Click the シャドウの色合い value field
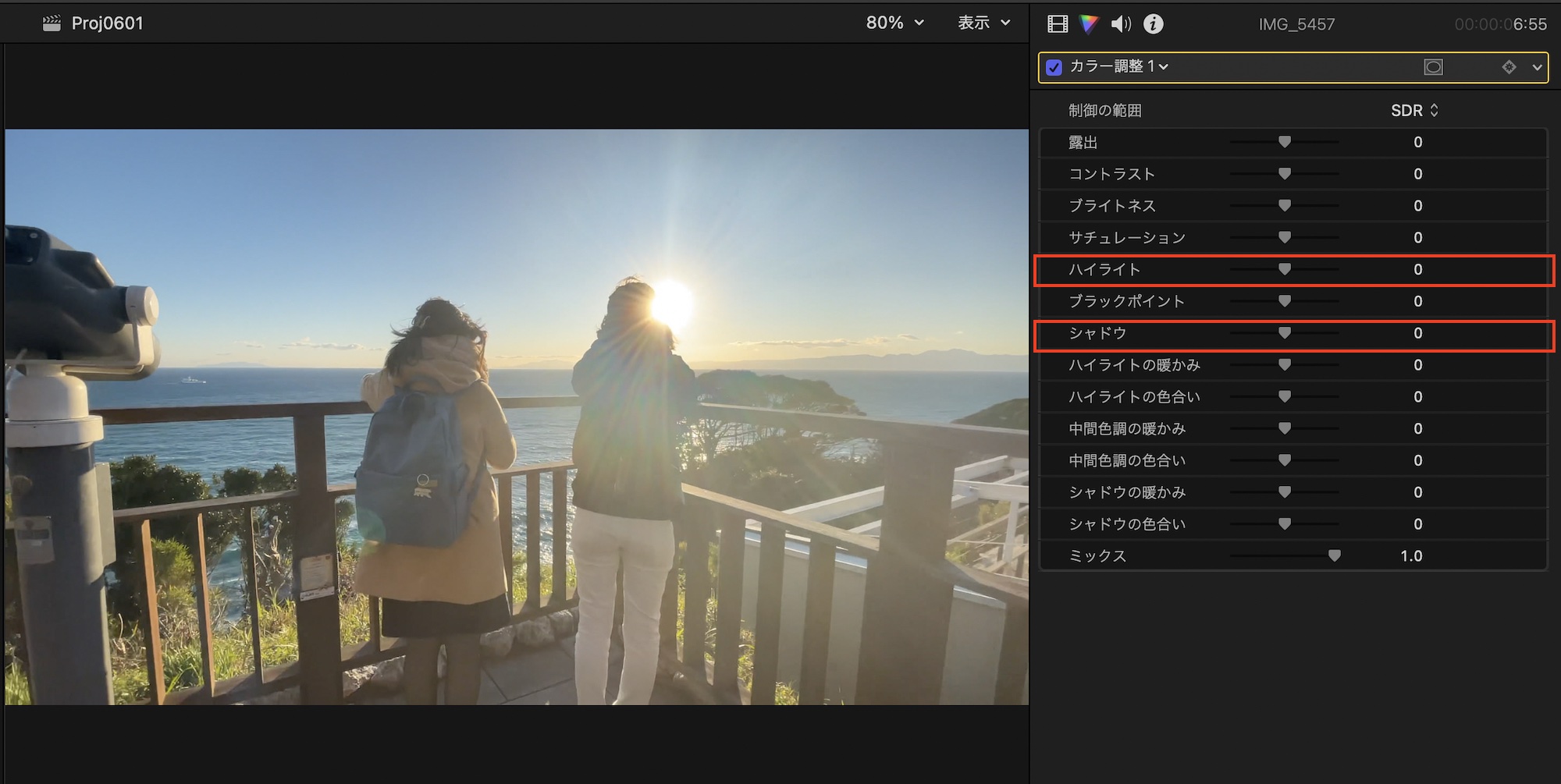The image size is (1561, 784). [x=1417, y=524]
